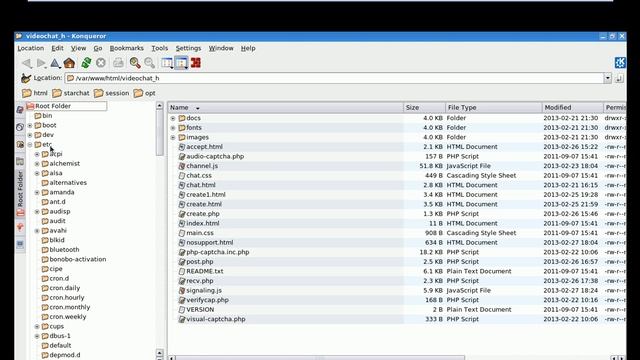Select the Root Folder sidebar tab
Screen dimensions: 640x360
click(20, 193)
